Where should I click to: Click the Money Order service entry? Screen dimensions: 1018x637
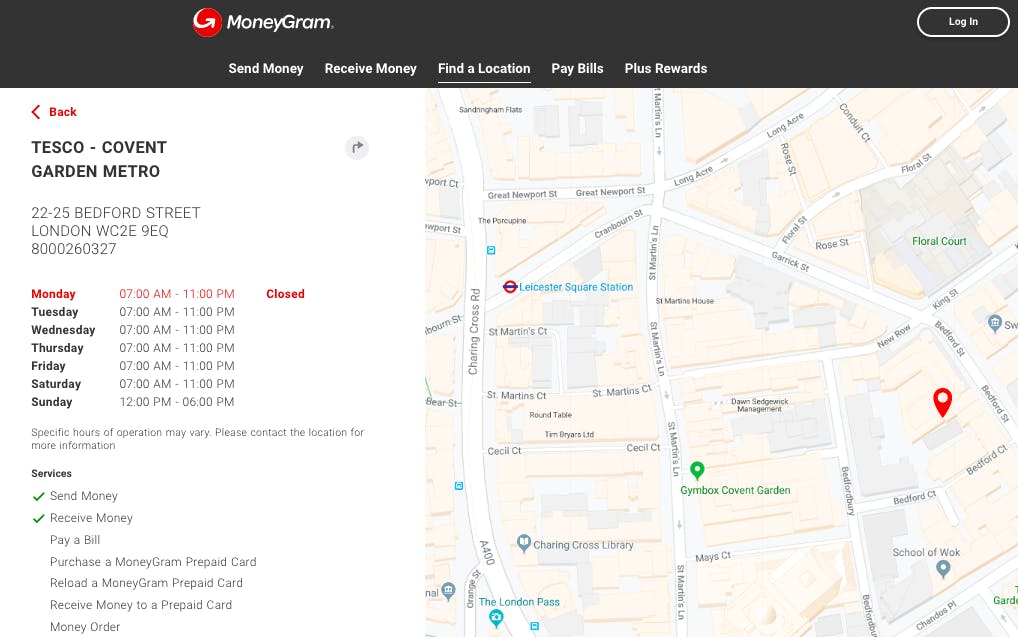(85, 626)
